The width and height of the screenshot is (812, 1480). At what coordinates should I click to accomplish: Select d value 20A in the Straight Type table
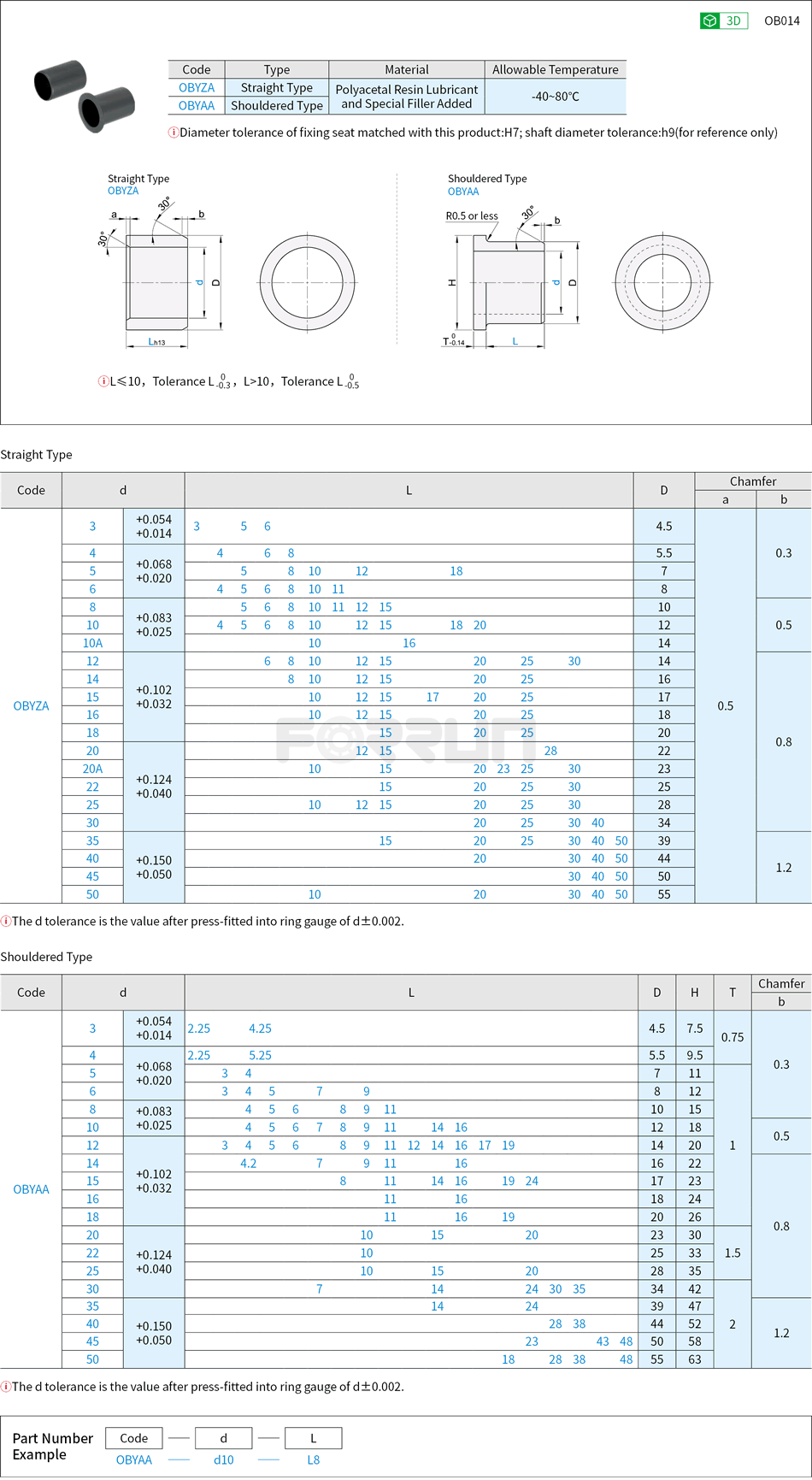point(92,769)
